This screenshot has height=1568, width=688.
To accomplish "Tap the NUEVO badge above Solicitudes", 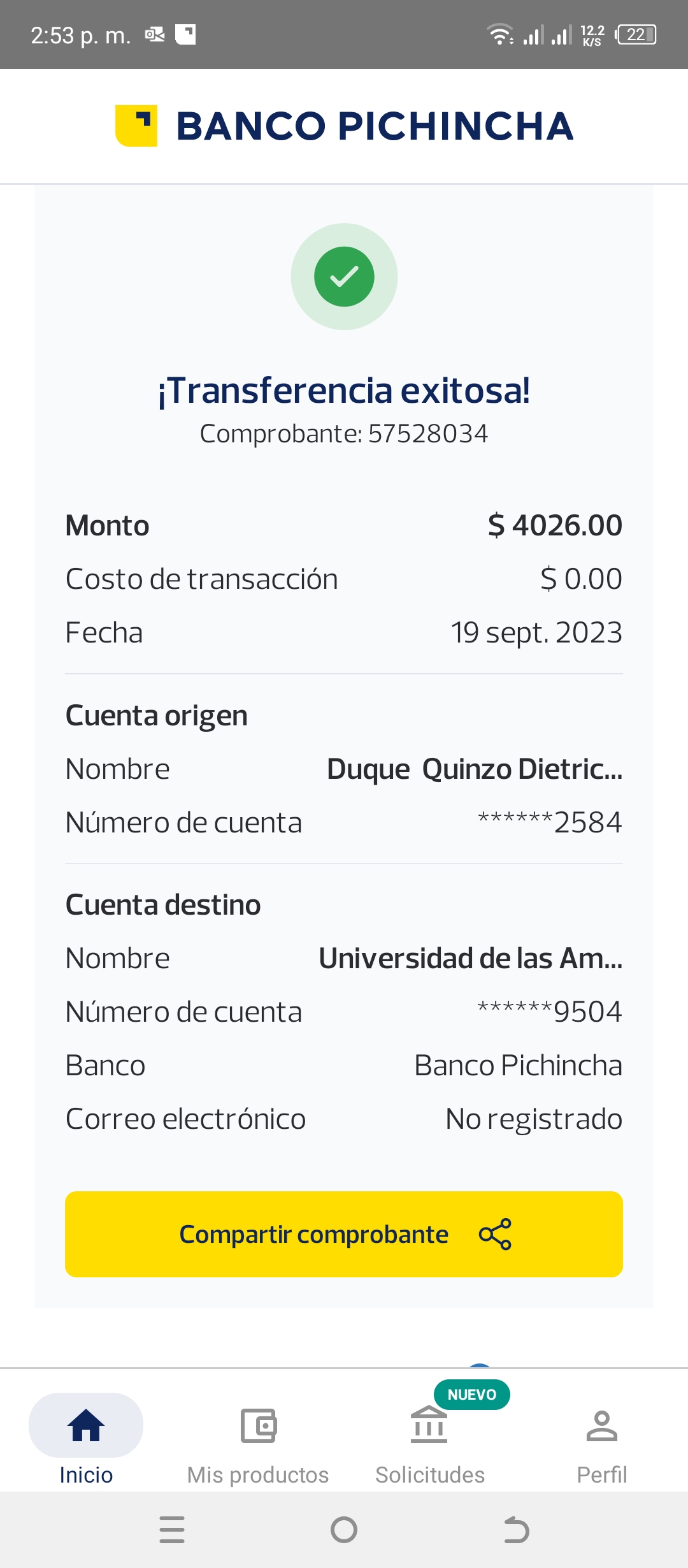I will (471, 1395).
